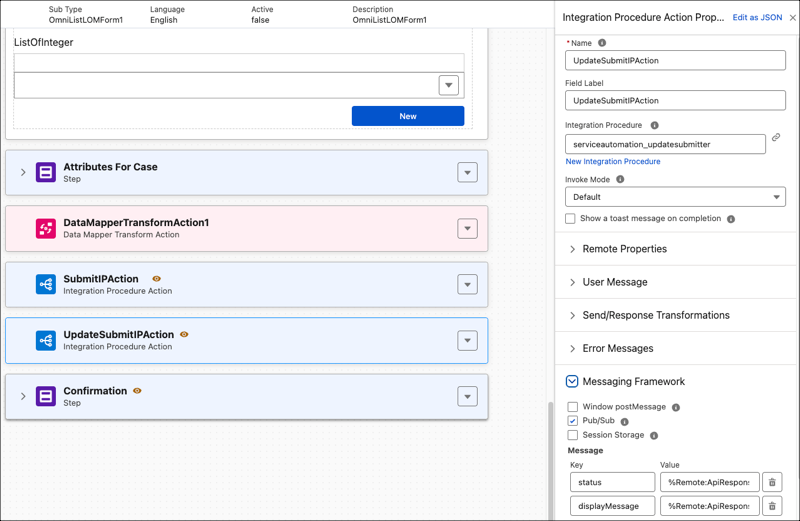Delete the status message key row

(x=772, y=482)
